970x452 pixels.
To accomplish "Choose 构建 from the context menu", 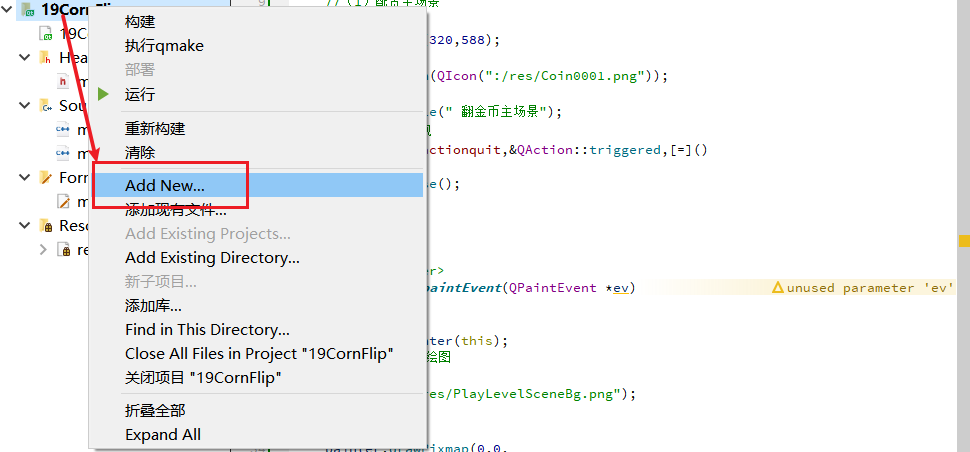I will click(x=258, y=22).
